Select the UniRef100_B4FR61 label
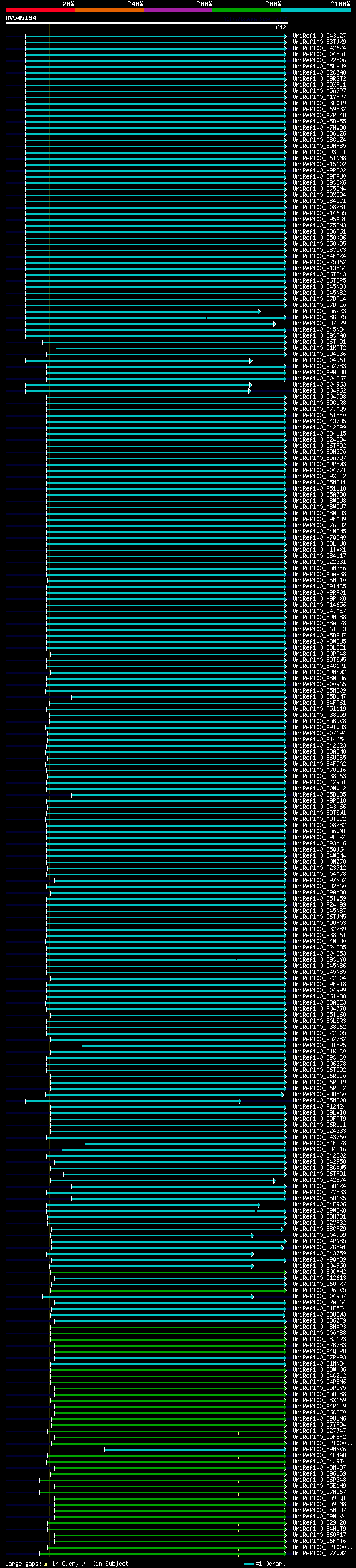The width and height of the screenshot is (356, 1568). 319,703
